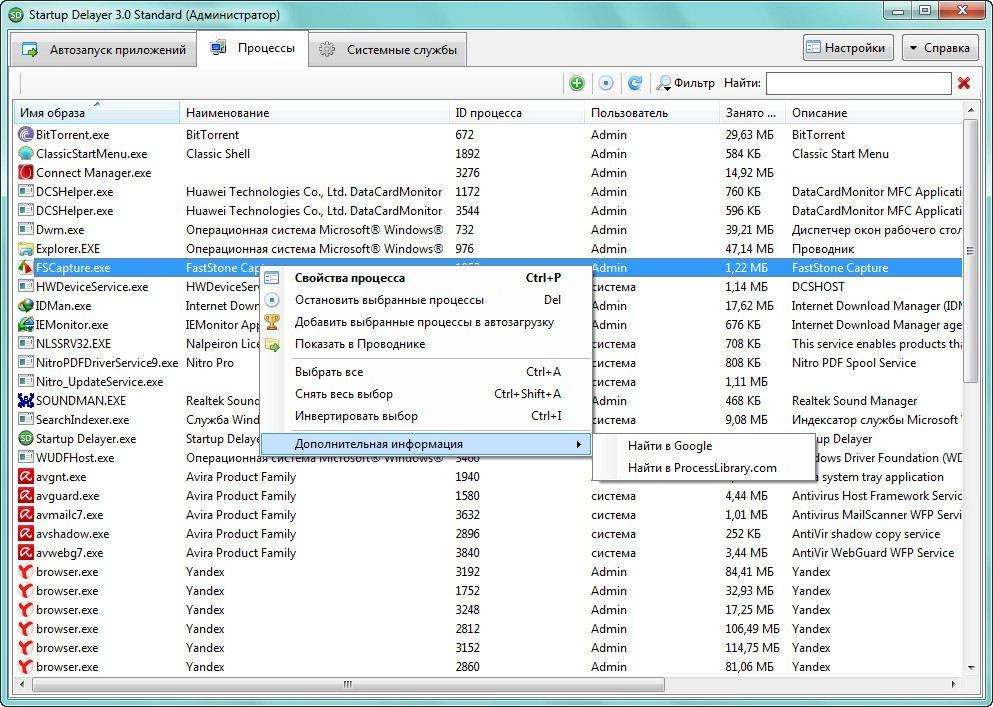The image size is (993, 707).
Task: Sort by ID процесса column header
Action: pyautogui.click(x=517, y=113)
